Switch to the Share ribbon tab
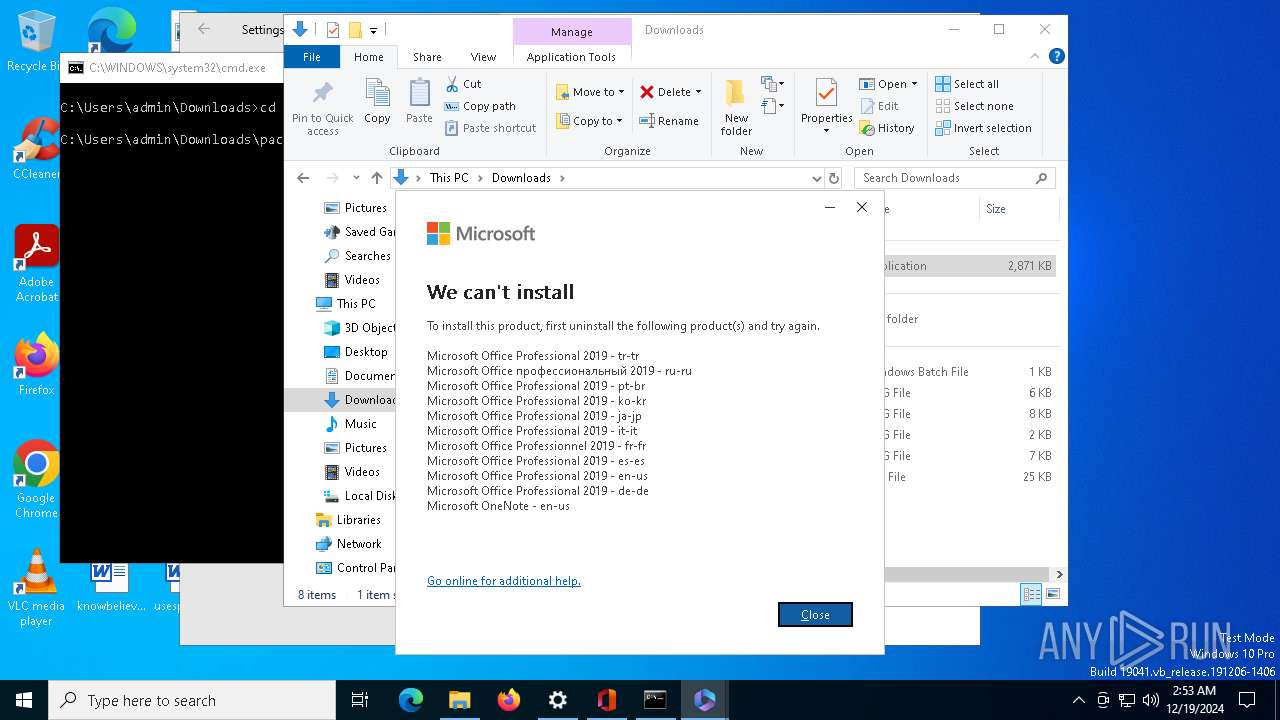This screenshot has height=720, width=1280. [x=427, y=57]
